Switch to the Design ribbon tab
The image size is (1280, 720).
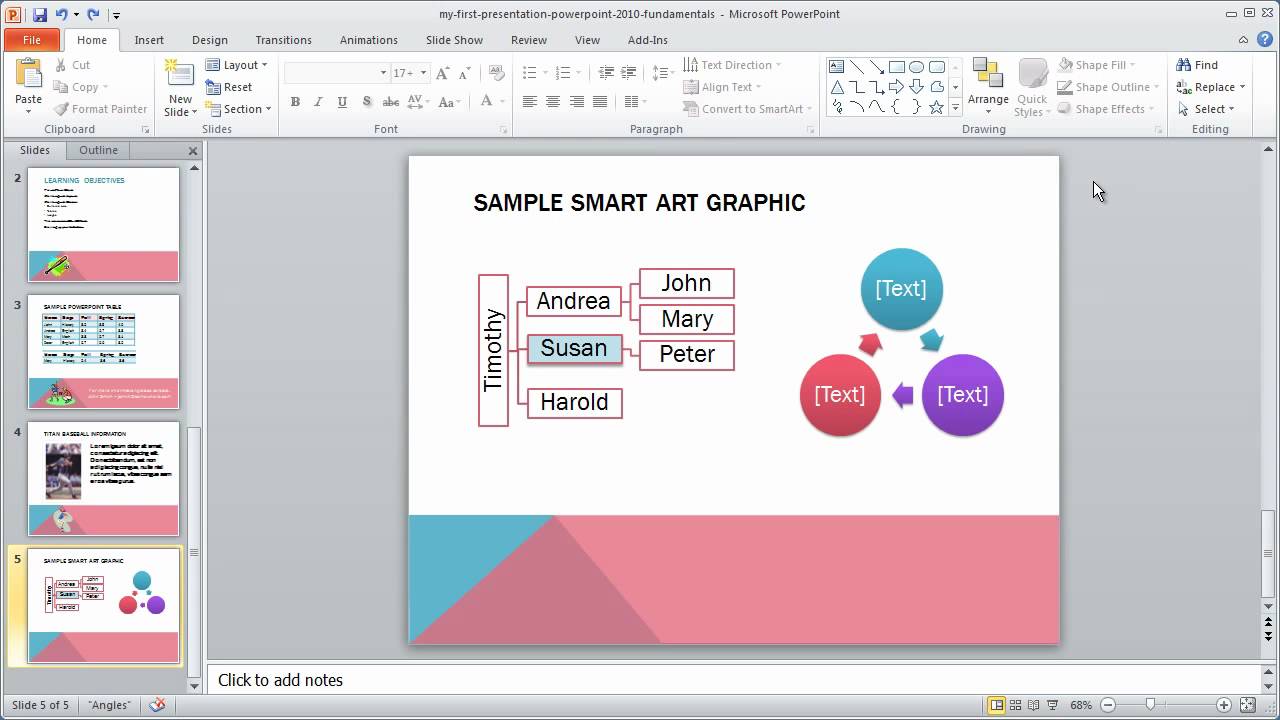(x=210, y=40)
